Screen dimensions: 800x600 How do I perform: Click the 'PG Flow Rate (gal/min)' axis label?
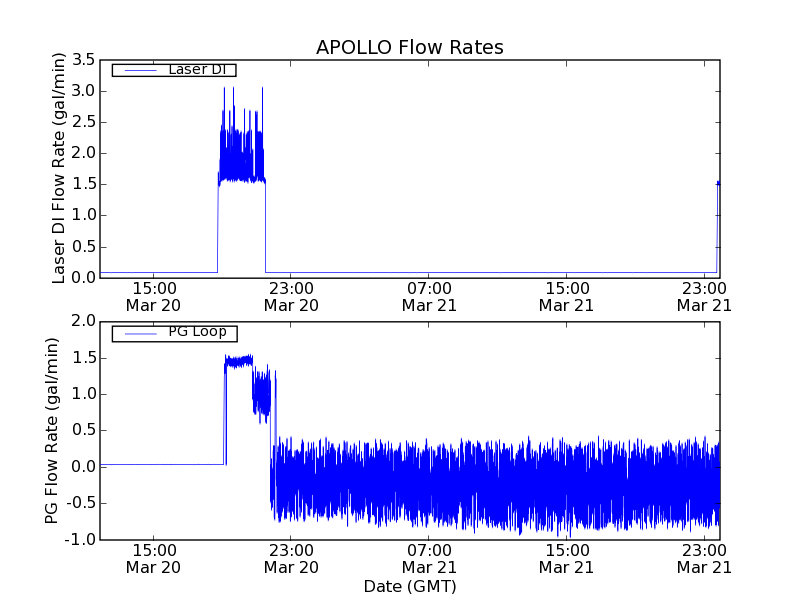(x=52, y=431)
